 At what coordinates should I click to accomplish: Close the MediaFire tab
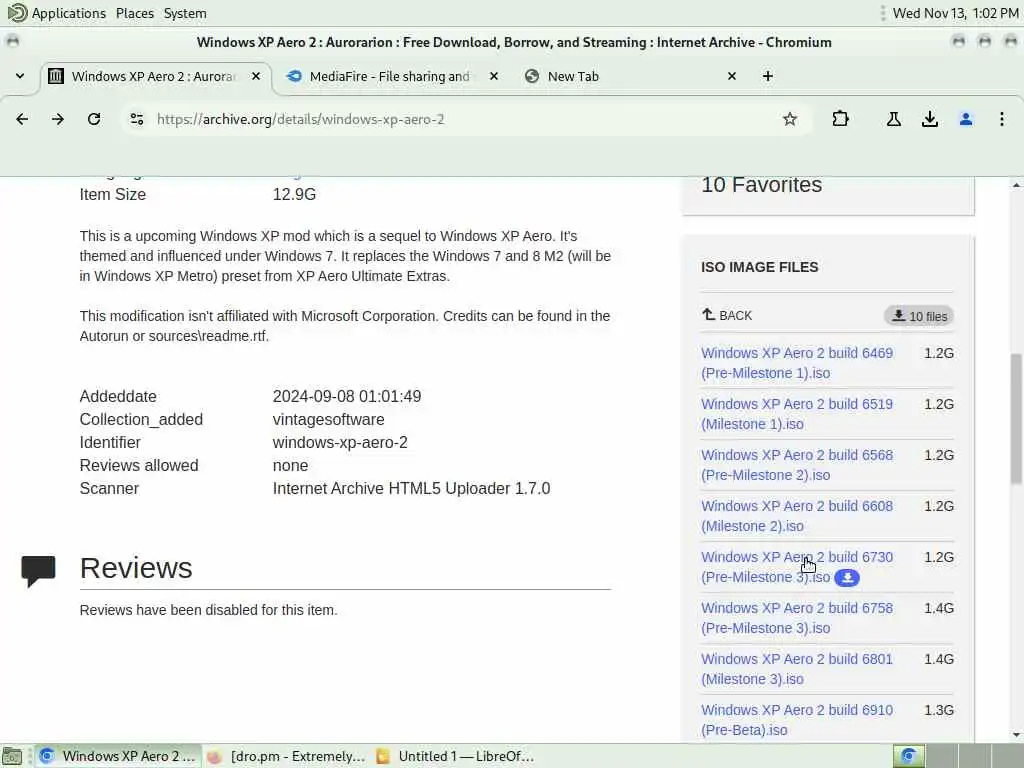click(494, 76)
